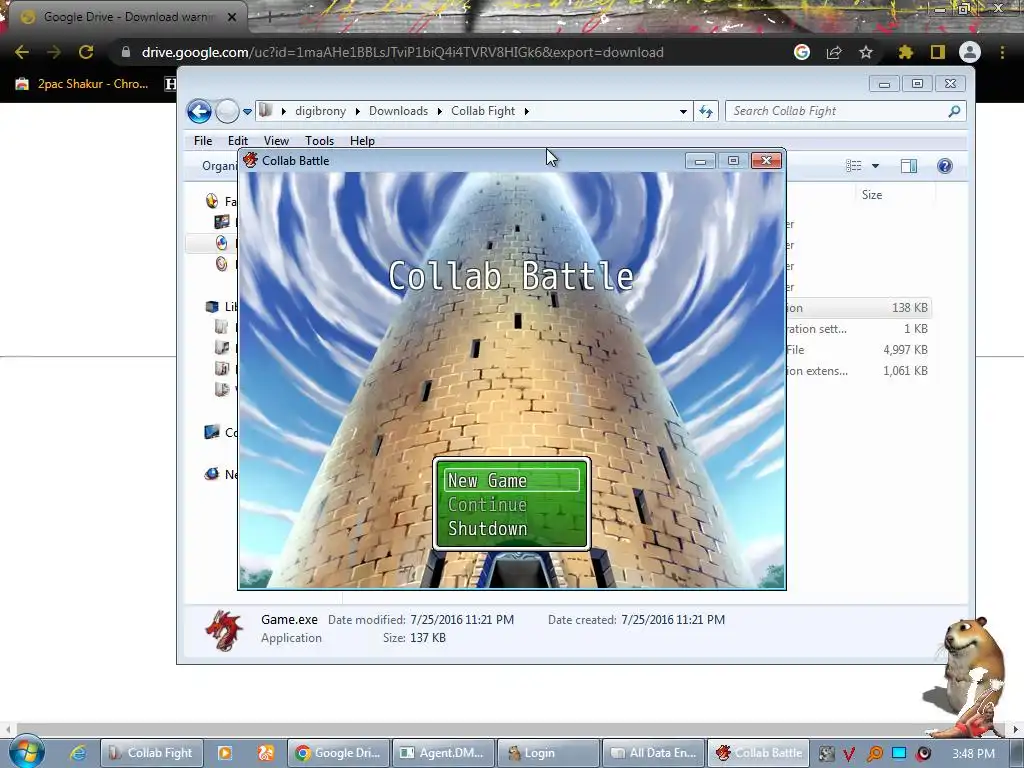1024x768 pixels.
Task: Go forward in Explorer window
Action: [x=227, y=112]
